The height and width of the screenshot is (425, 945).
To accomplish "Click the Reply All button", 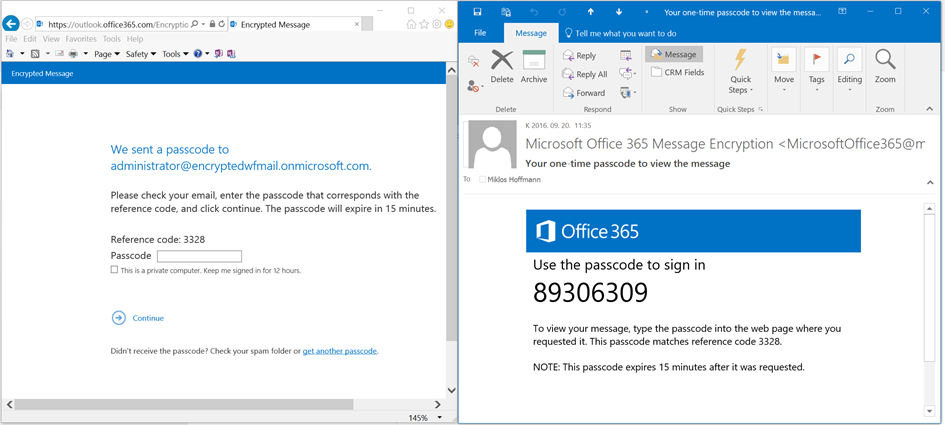I will coord(585,74).
